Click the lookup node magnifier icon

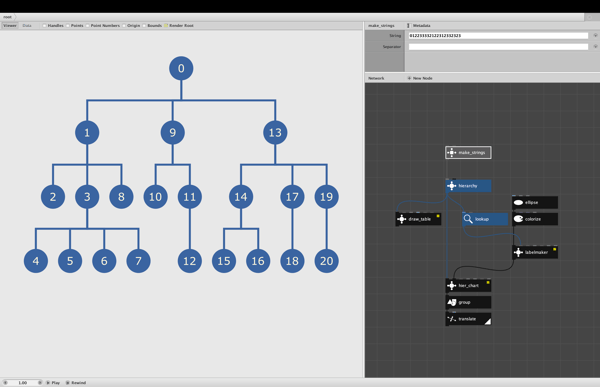pos(468,219)
